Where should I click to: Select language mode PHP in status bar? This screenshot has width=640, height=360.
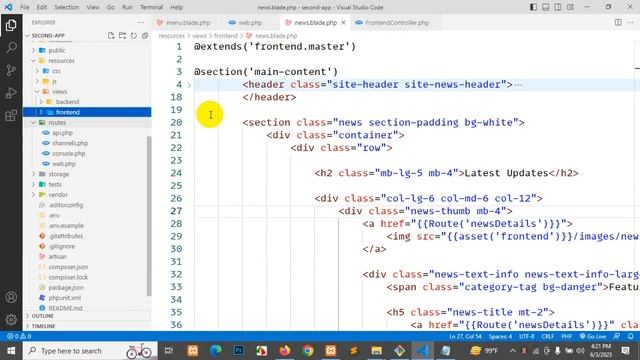pos(566,336)
